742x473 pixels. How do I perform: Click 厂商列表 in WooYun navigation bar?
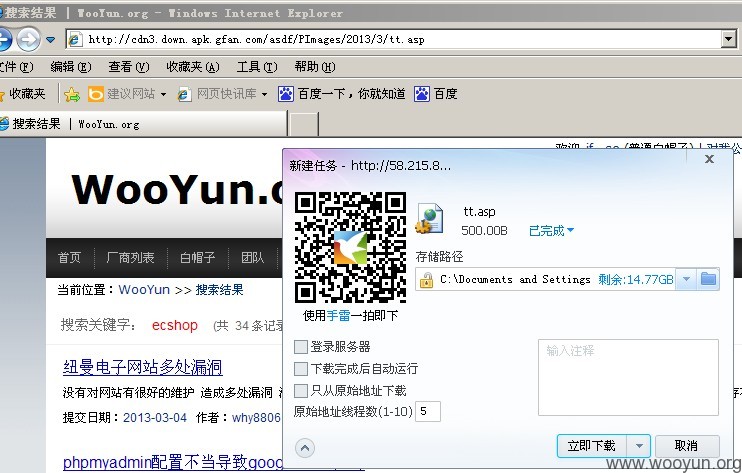pyautogui.click(x=130, y=257)
